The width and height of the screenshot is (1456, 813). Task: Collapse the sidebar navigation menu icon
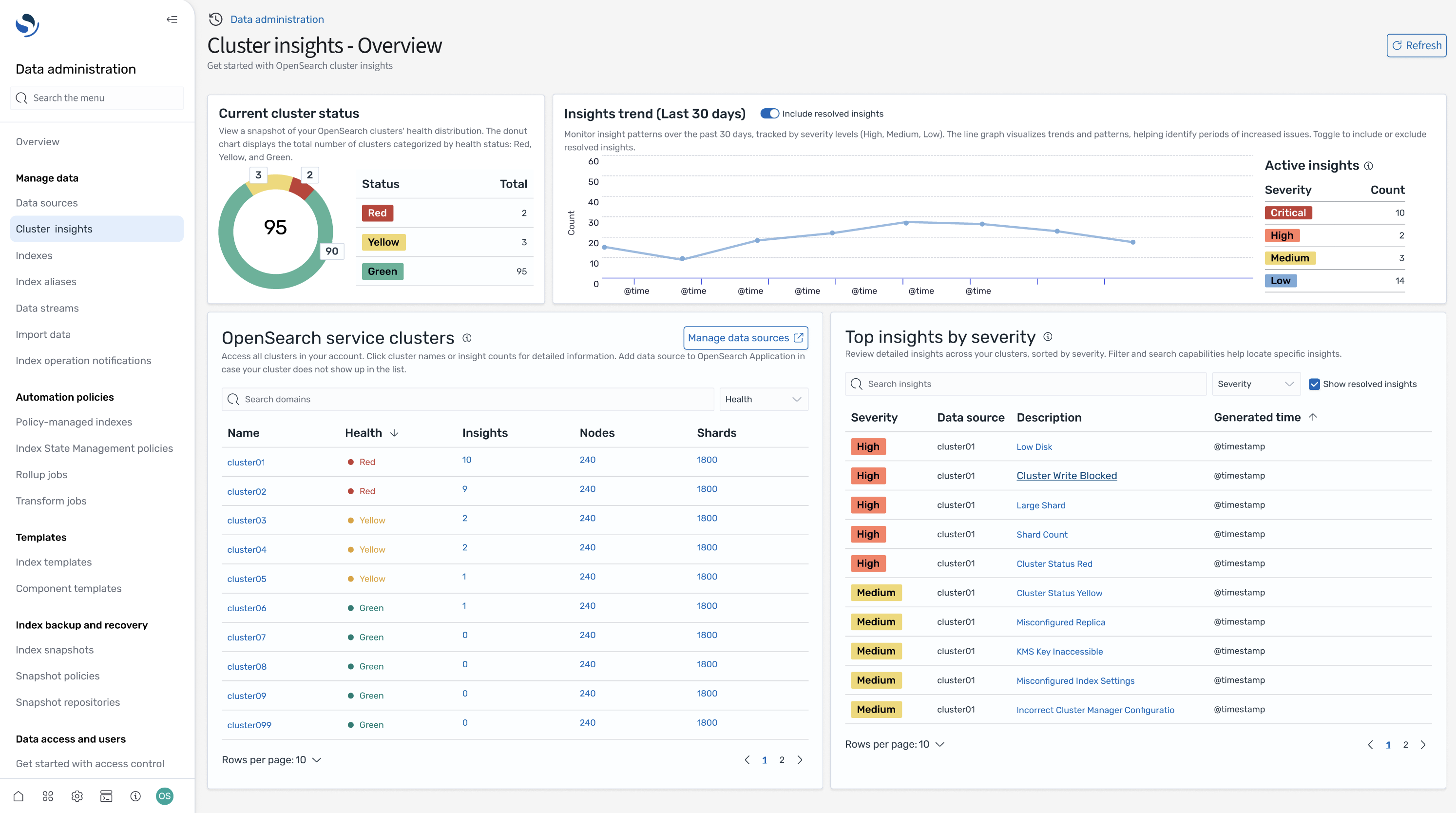click(x=172, y=19)
